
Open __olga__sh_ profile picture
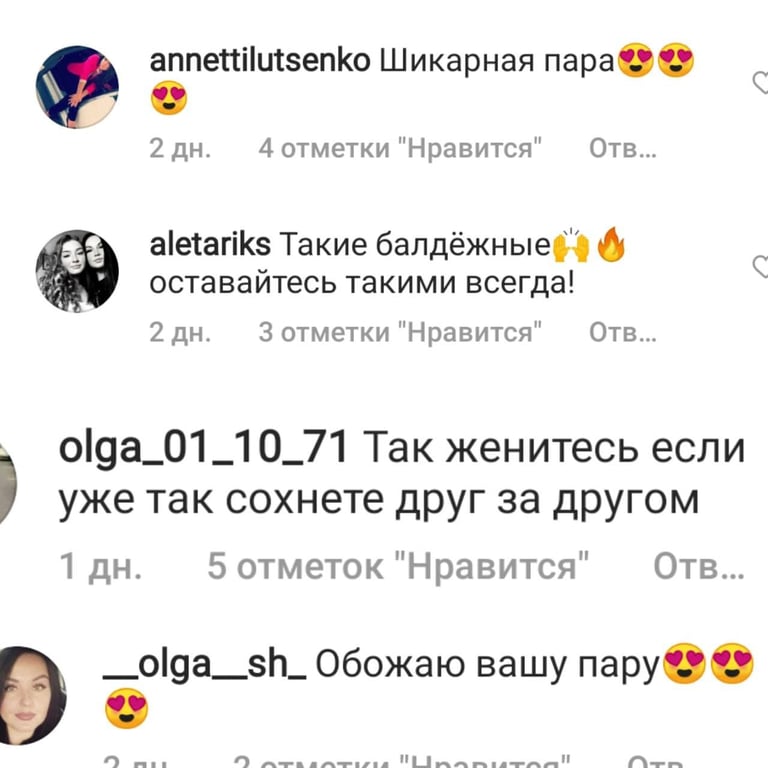coord(31,696)
